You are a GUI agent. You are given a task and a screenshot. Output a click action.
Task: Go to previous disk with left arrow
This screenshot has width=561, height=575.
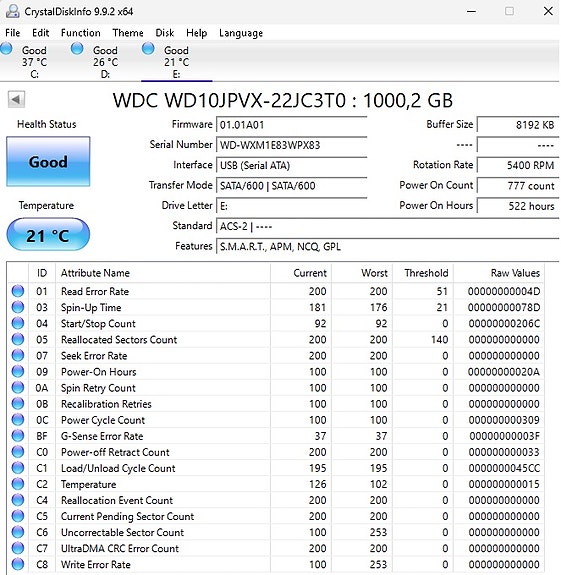[16, 99]
